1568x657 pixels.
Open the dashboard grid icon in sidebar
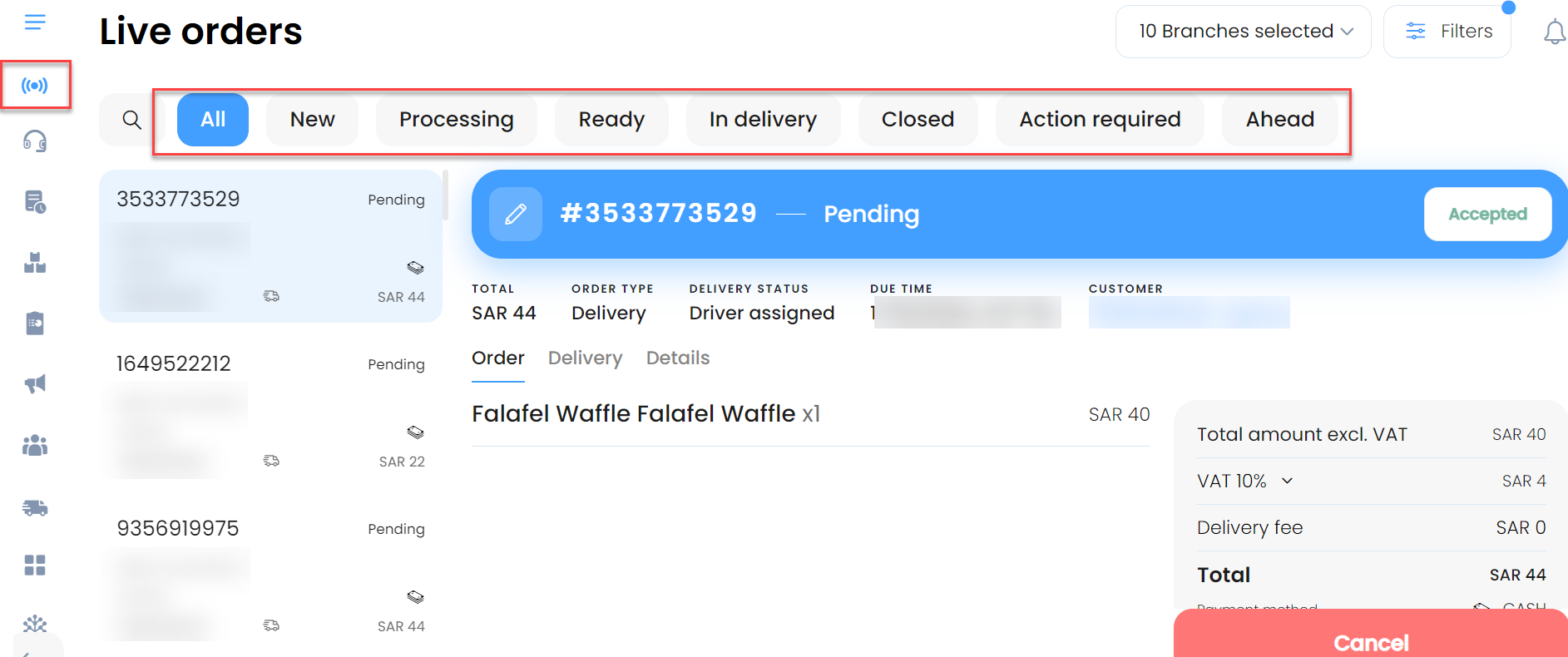coord(35,566)
